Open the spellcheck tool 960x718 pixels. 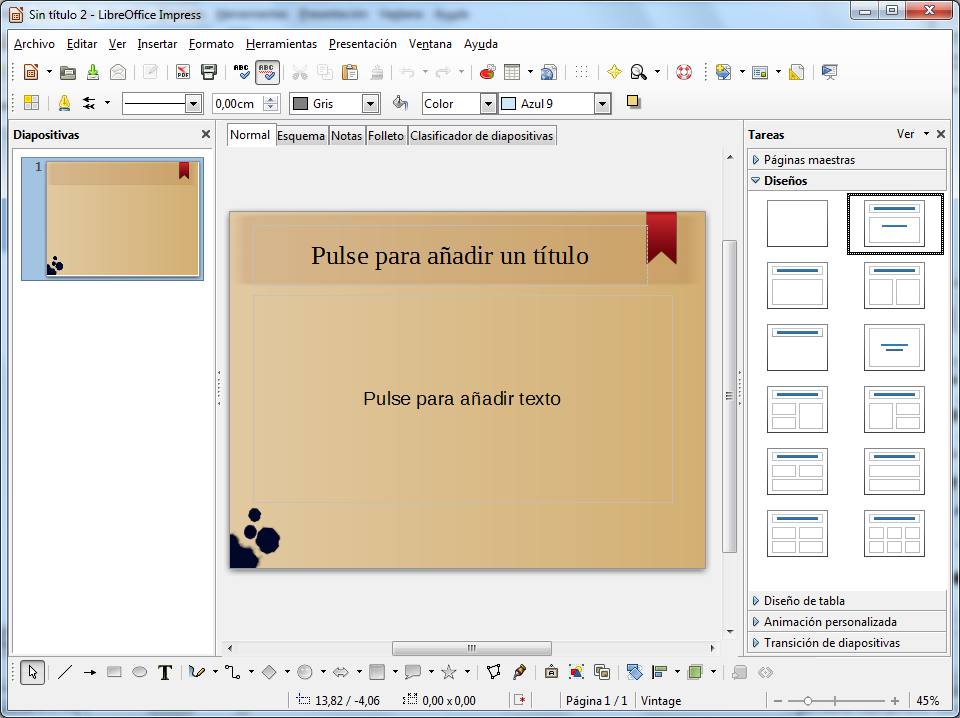241,72
